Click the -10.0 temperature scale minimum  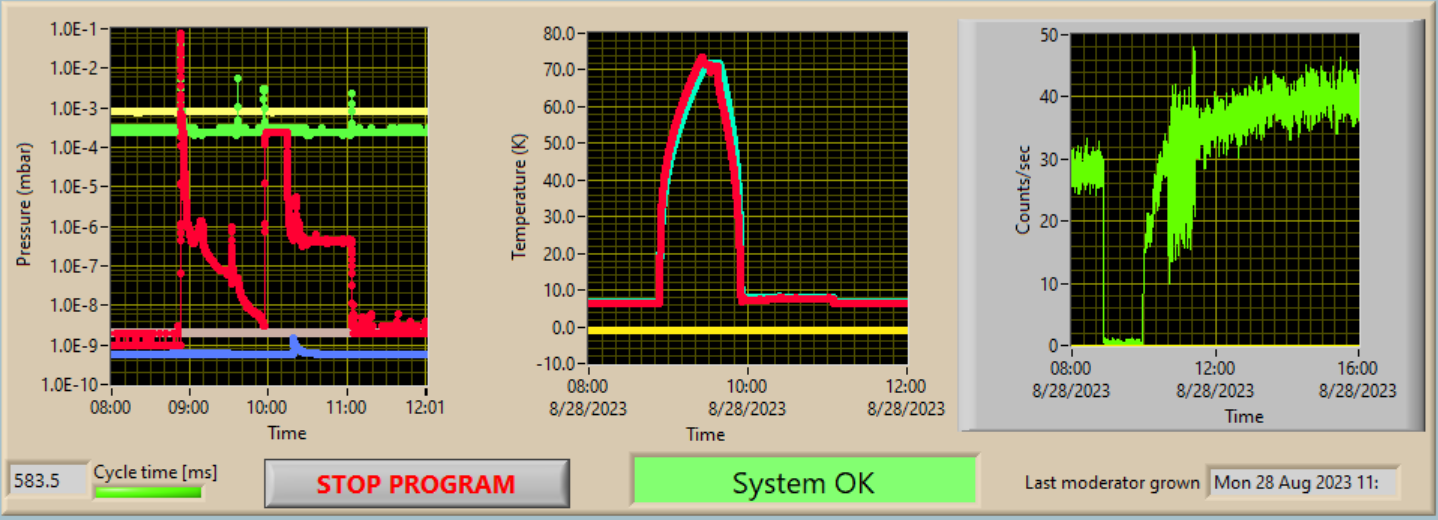pos(558,365)
